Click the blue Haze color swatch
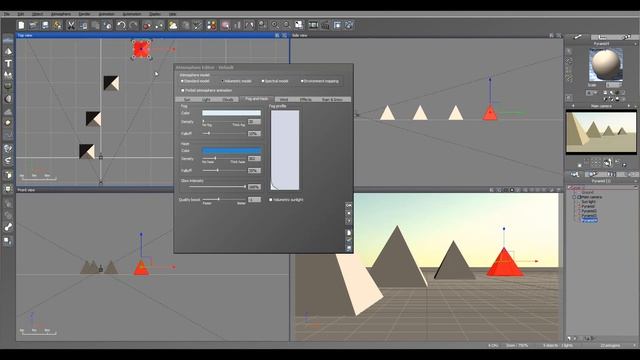Viewport: 640px width, 360px height. coord(231,151)
